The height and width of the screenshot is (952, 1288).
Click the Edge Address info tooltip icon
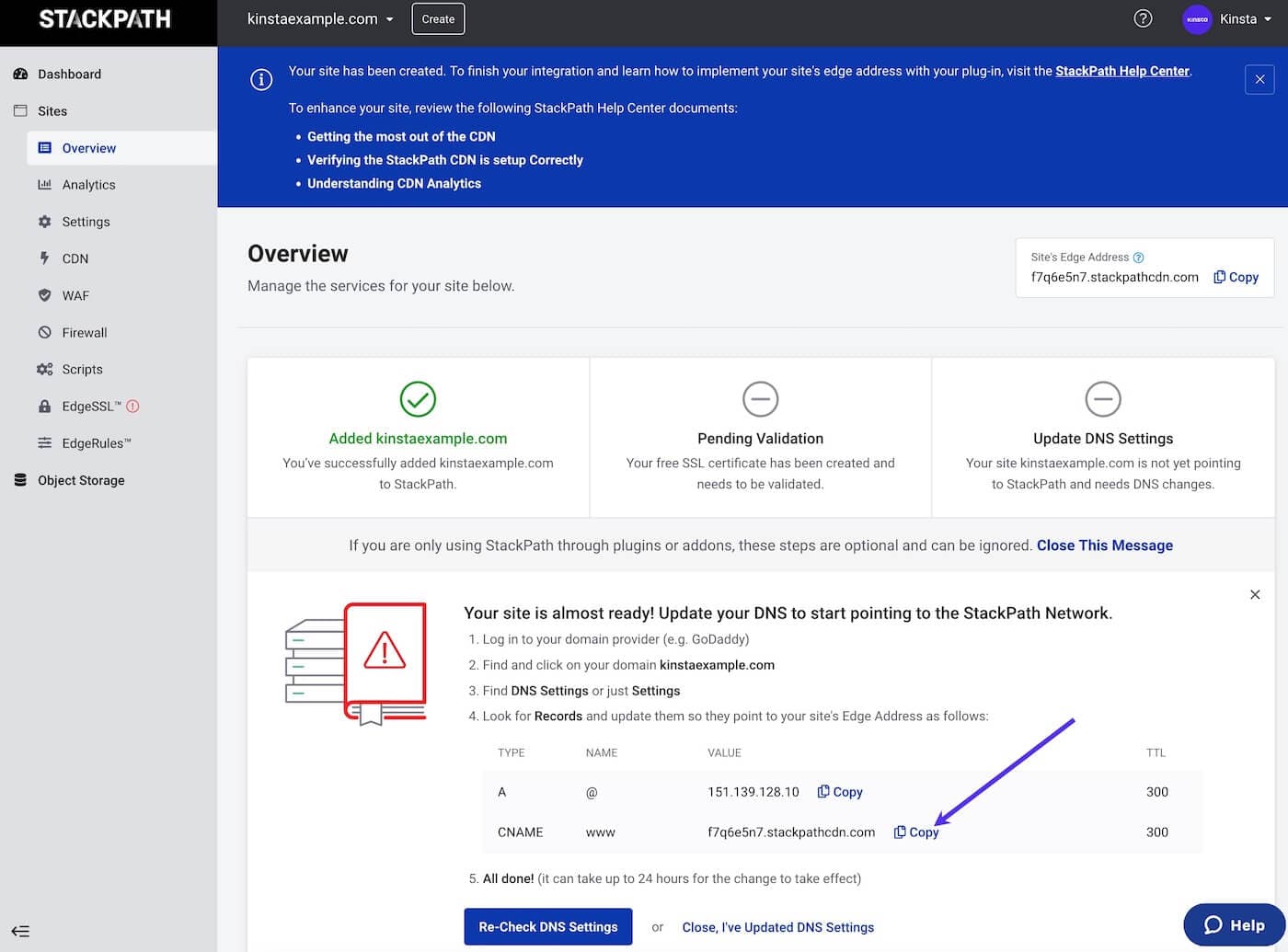pyautogui.click(x=1138, y=258)
